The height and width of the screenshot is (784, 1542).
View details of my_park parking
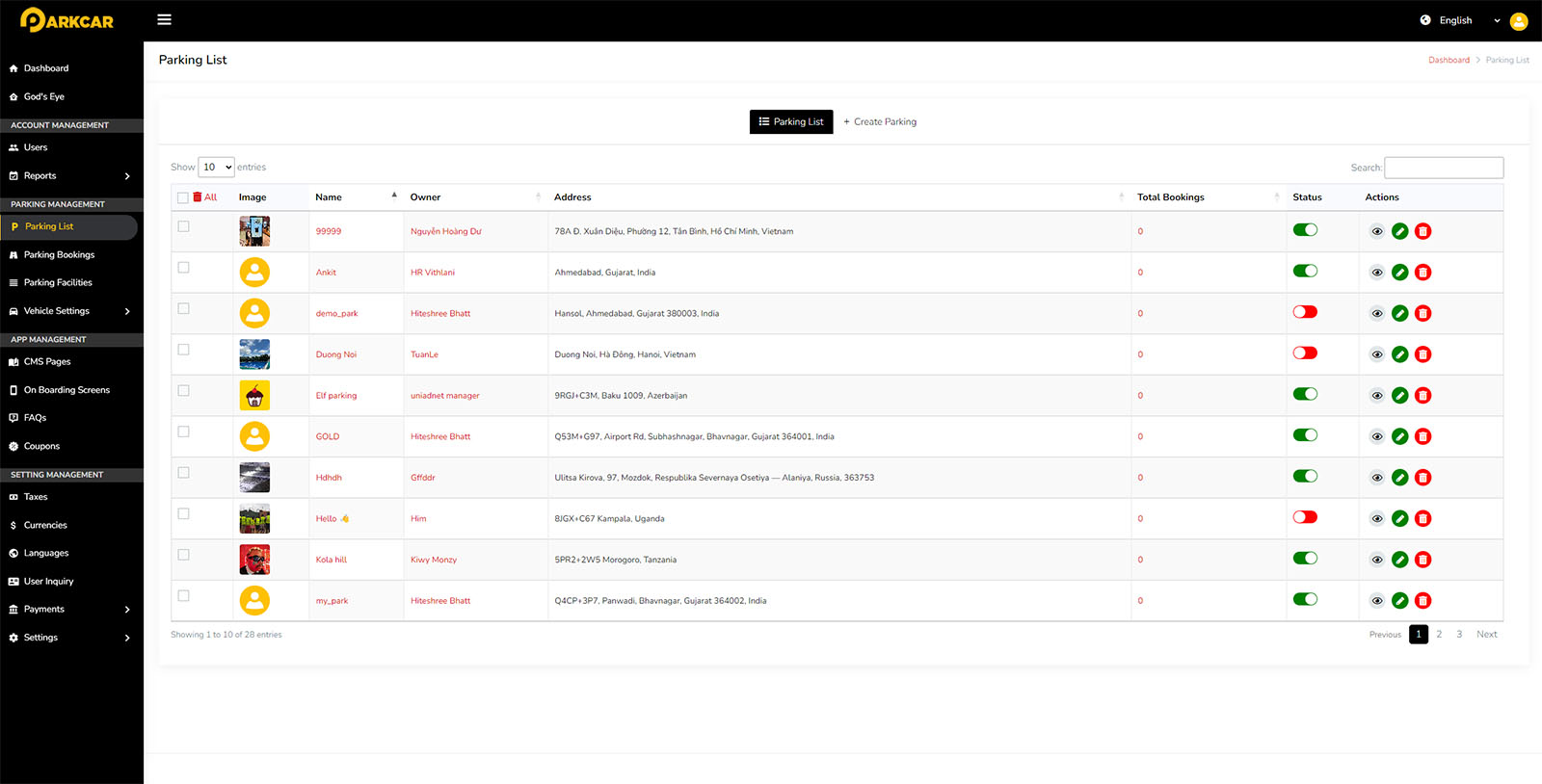click(1377, 601)
